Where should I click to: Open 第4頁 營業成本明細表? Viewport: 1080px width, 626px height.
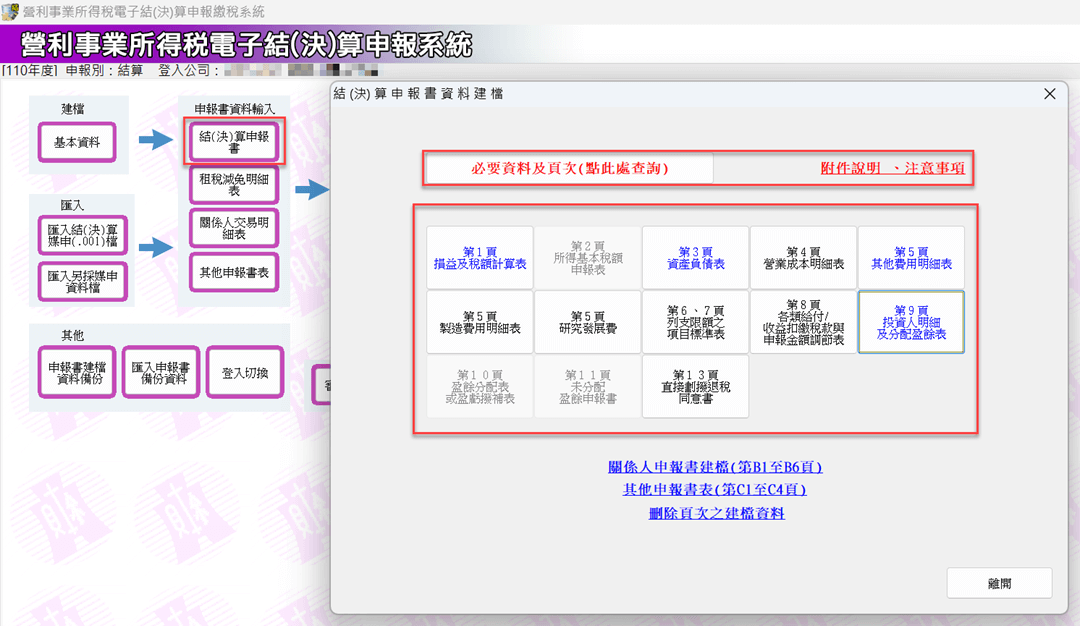(x=804, y=258)
